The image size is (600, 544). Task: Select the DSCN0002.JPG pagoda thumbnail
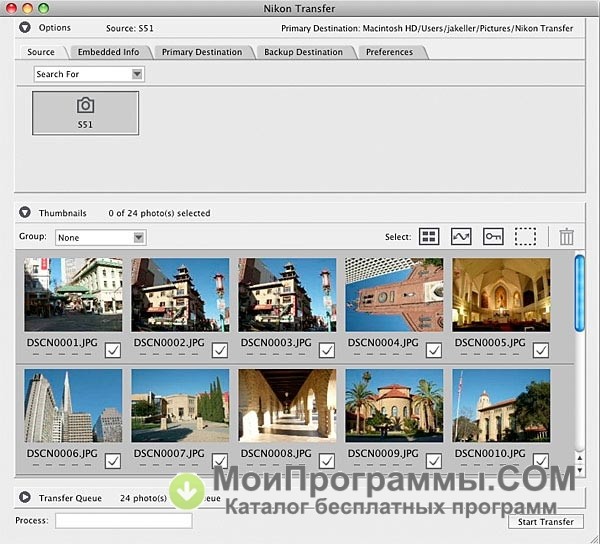click(x=180, y=295)
